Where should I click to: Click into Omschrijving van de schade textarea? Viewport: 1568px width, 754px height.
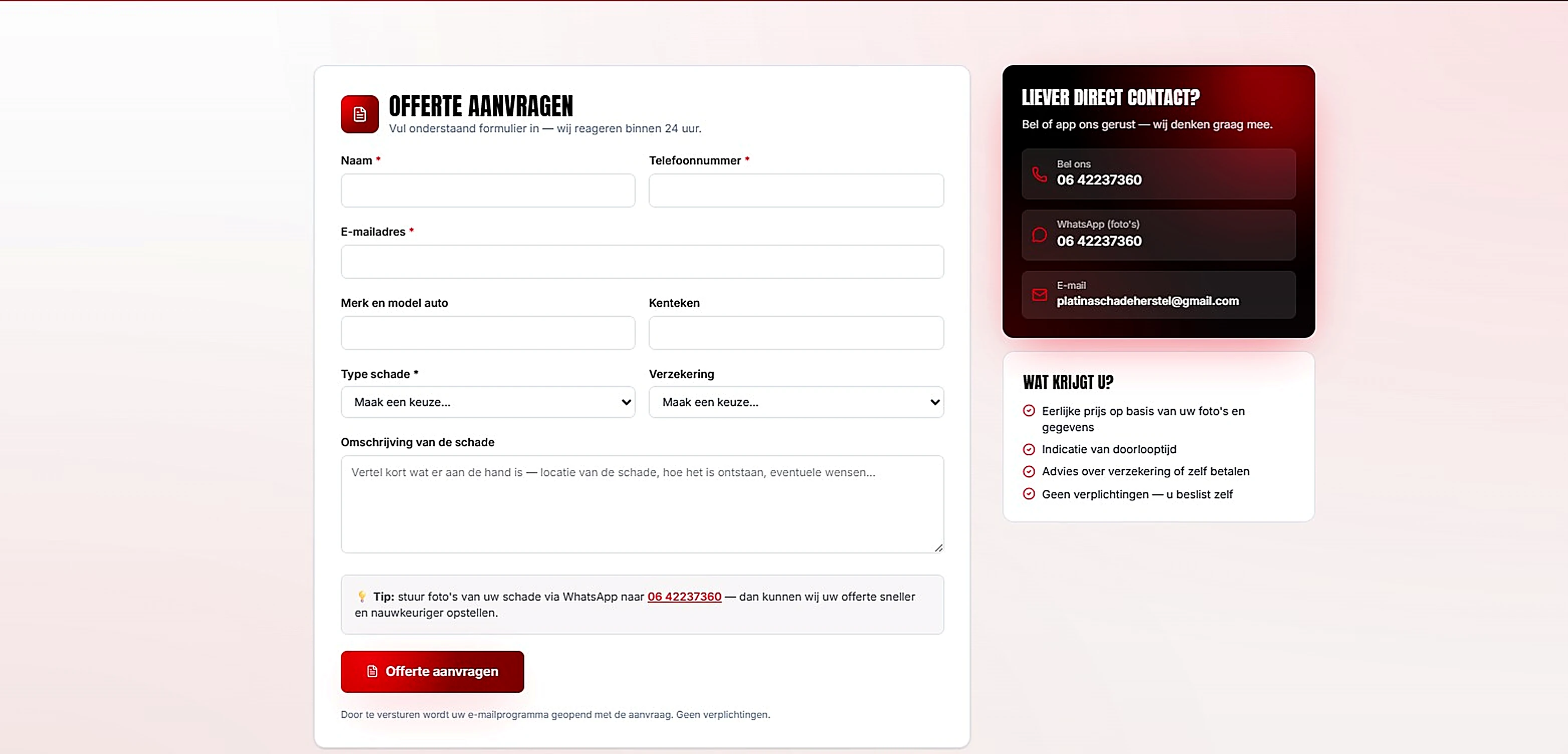pos(642,504)
